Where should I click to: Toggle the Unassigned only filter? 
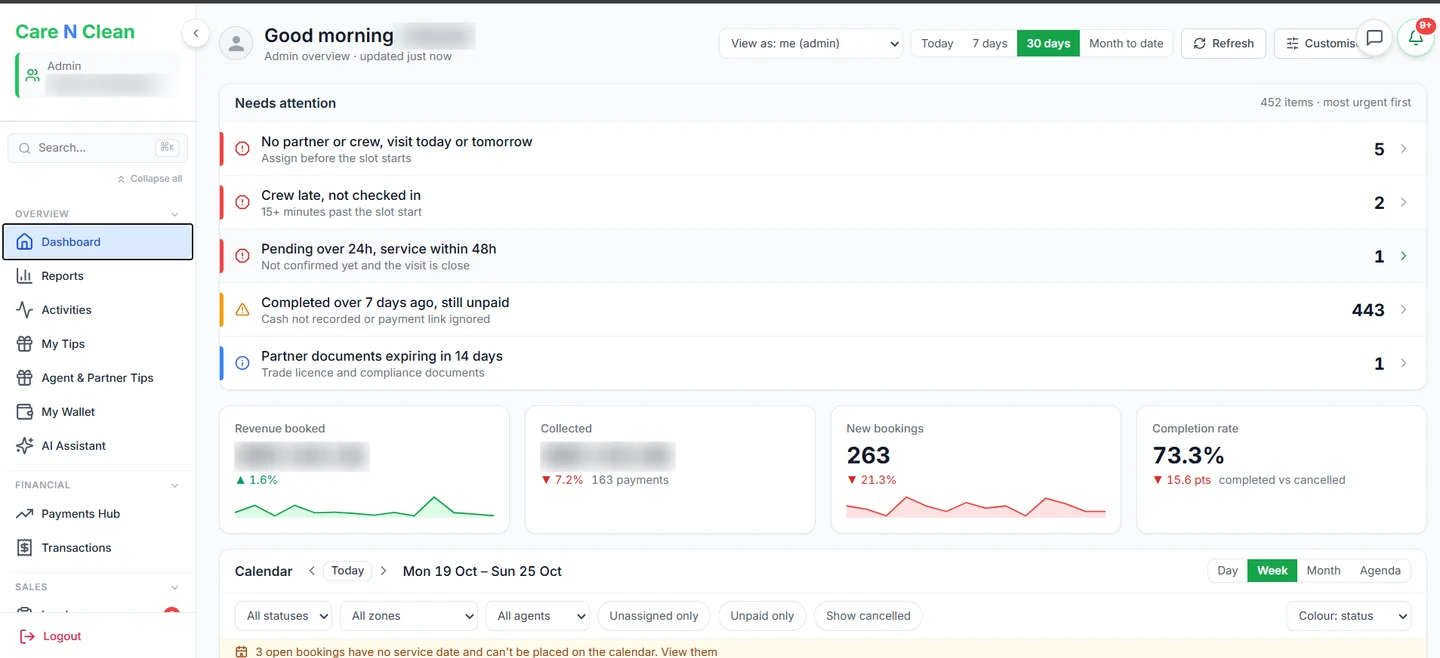click(654, 616)
